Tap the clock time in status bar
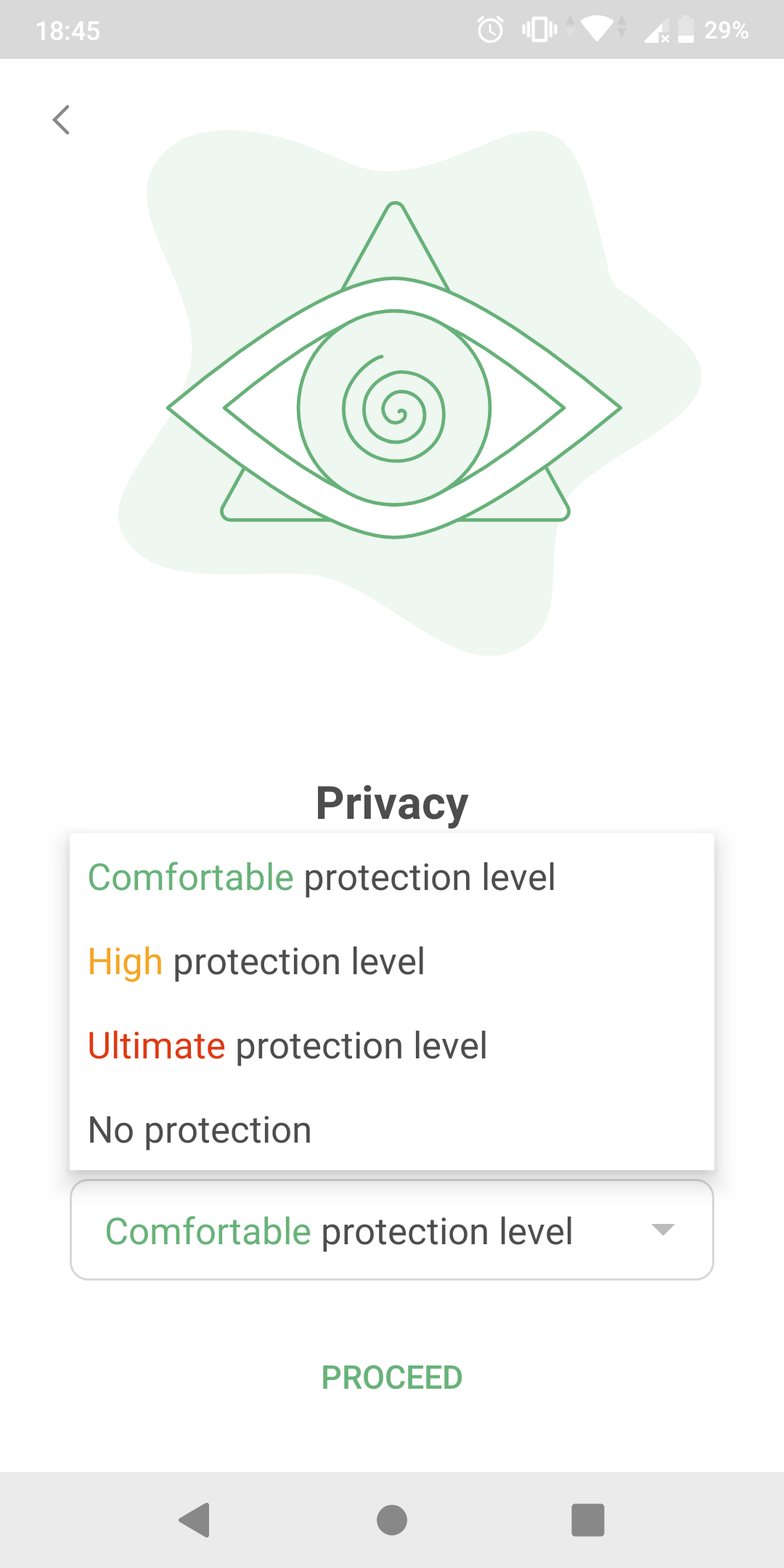Viewport: 784px width, 1568px height. [x=68, y=30]
